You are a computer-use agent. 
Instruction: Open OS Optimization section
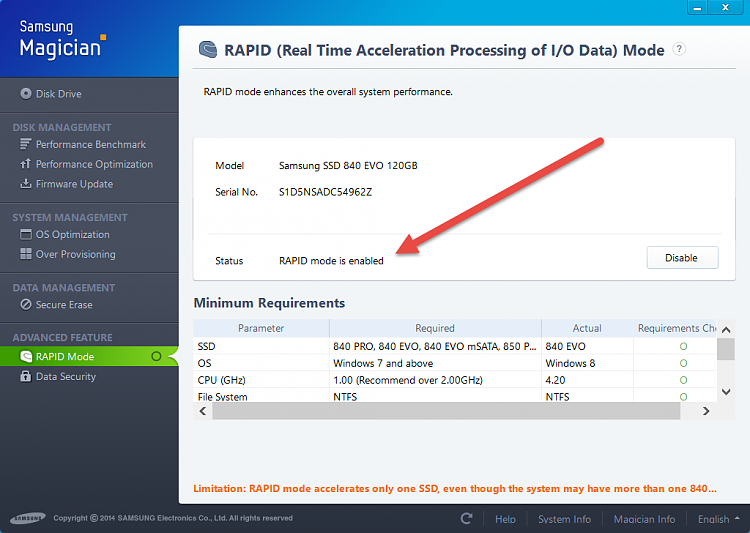pos(73,234)
